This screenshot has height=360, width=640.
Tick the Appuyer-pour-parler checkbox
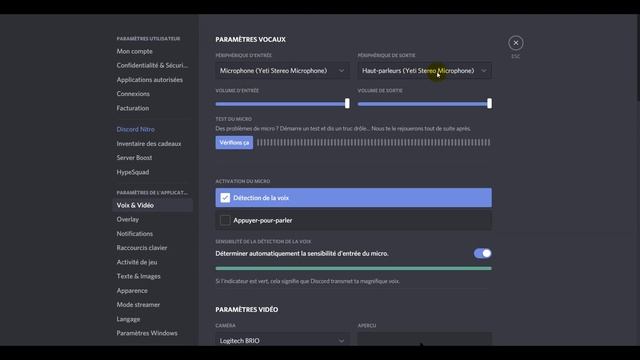225,220
